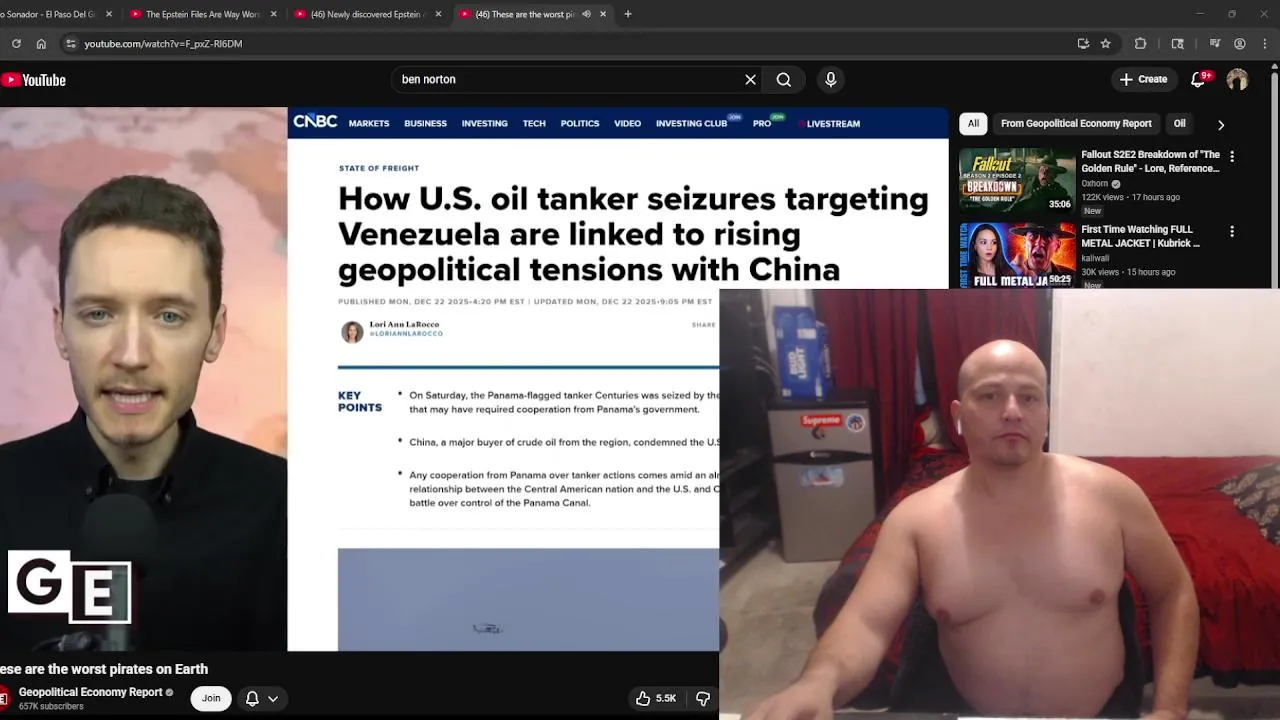Clear the YouTube search text
1280x720 pixels.
pyautogui.click(x=750, y=79)
